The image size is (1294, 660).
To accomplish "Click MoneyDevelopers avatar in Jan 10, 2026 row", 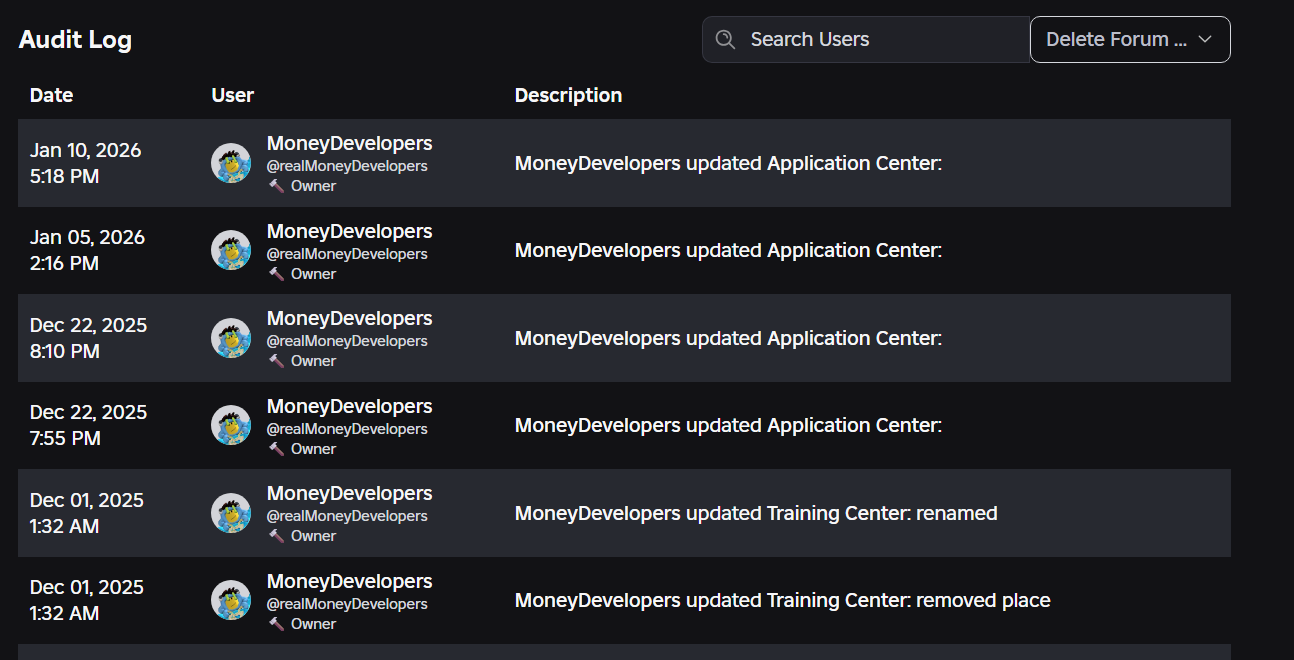I will tap(231, 163).
